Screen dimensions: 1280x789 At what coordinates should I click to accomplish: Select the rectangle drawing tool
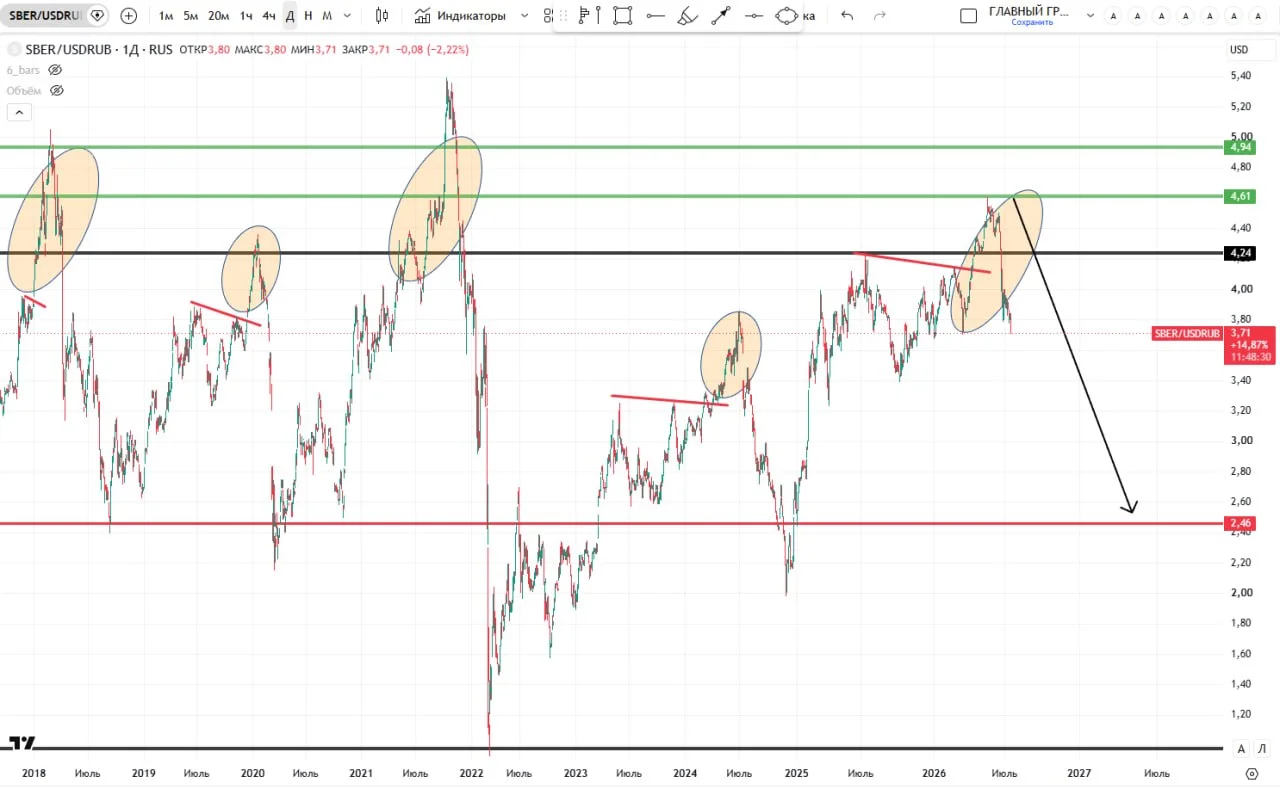tap(623, 16)
